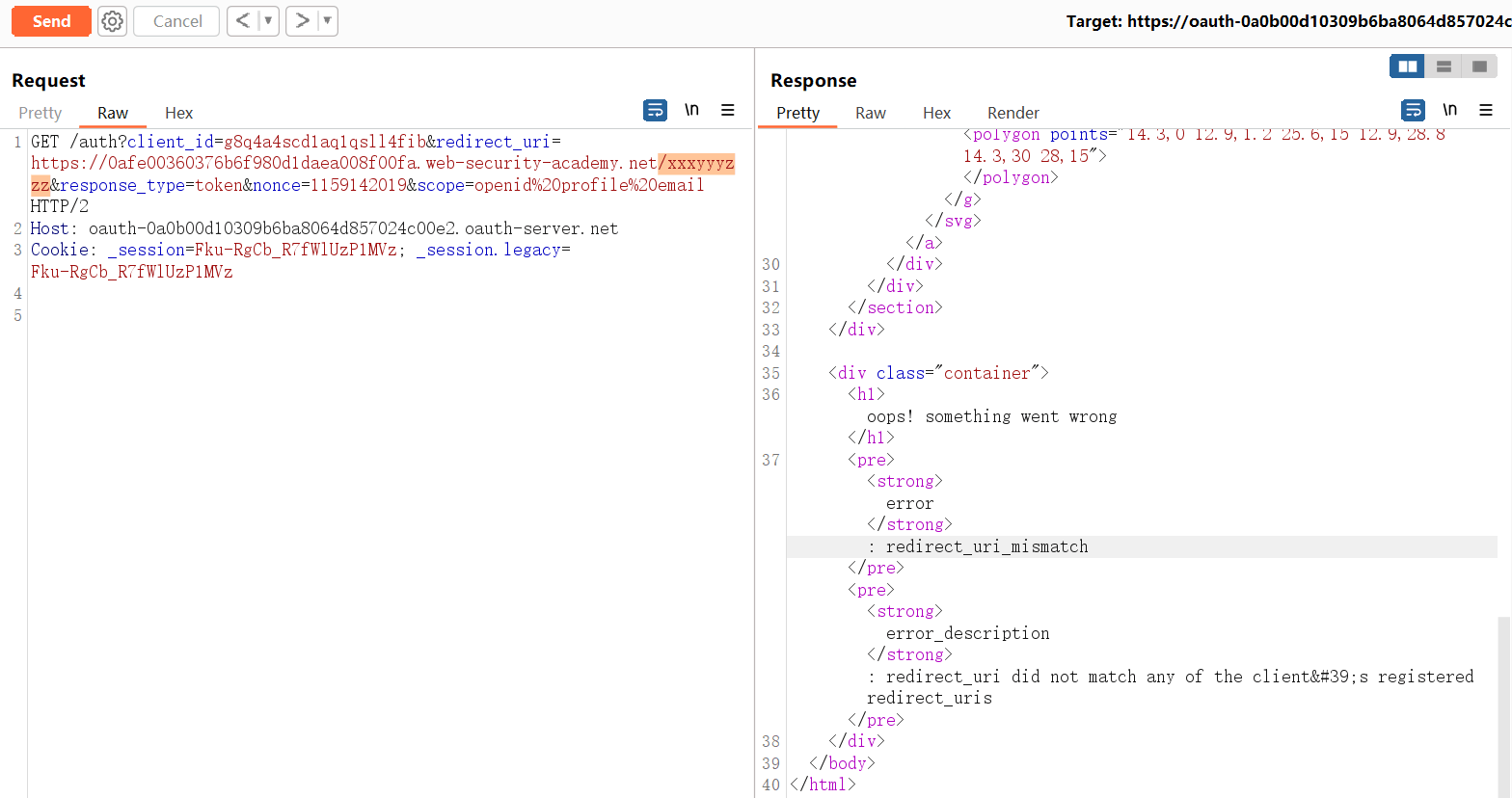Switch to top-bottom stacked layout
Viewport: 1512px width, 798px height.
(x=1444, y=66)
